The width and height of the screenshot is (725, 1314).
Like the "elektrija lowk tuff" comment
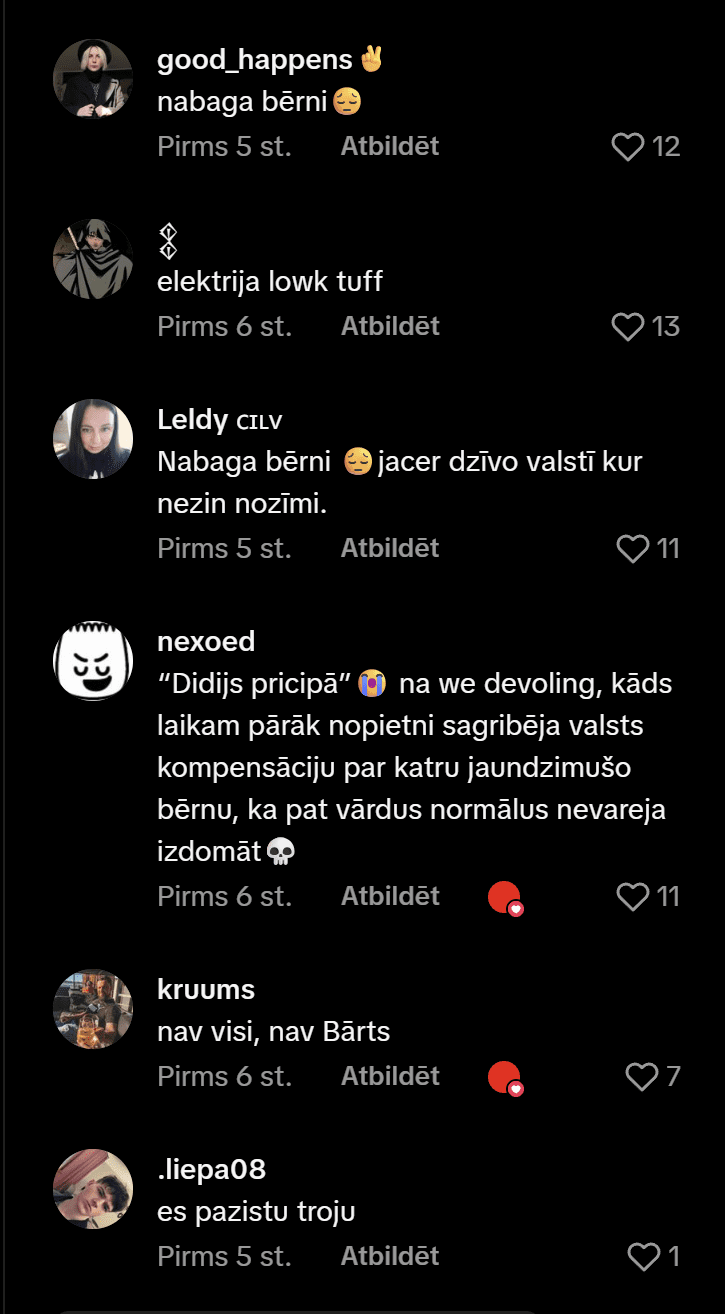(x=628, y=327)
